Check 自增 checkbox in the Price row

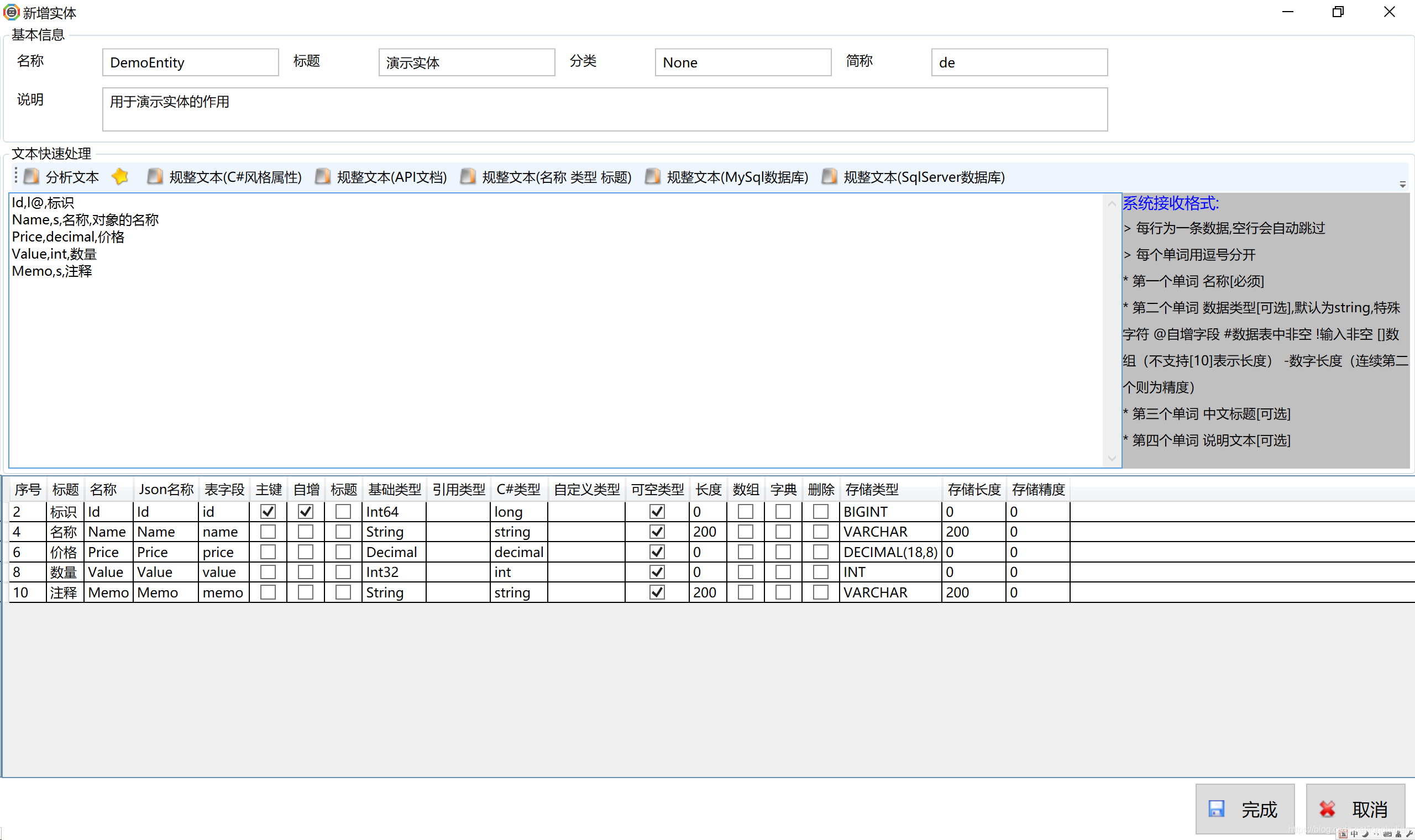[306, 552]
